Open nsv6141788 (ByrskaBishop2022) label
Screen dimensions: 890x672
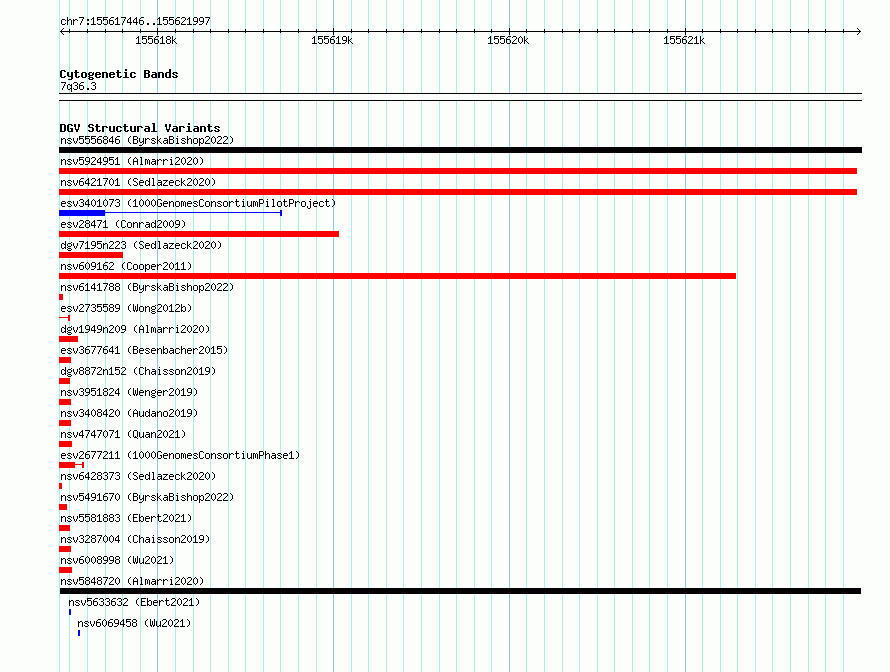click(x=147, y=287)
